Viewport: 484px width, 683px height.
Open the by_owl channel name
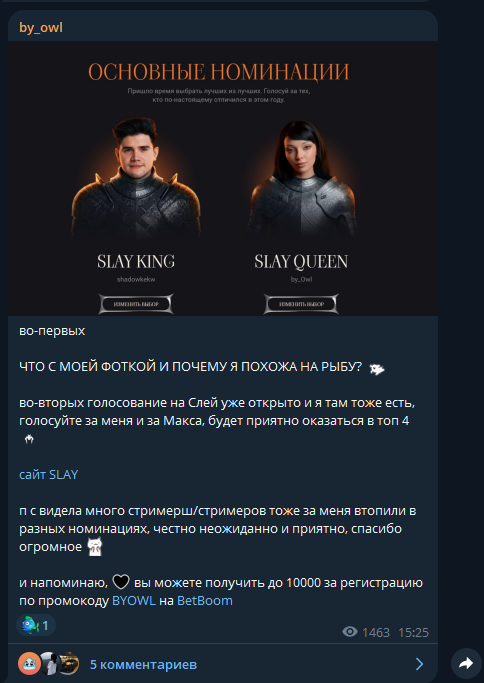pyautogui.click(x=41, y=27)
